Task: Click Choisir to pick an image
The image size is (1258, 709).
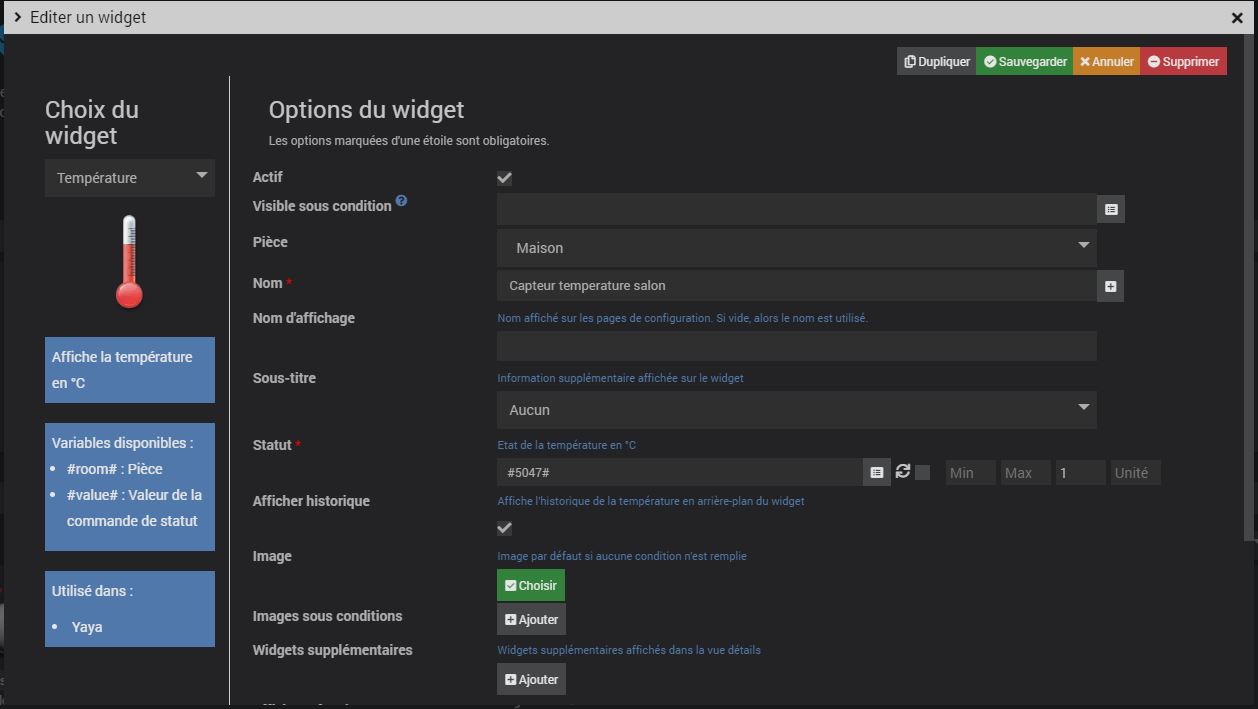Action: point(531,586)
